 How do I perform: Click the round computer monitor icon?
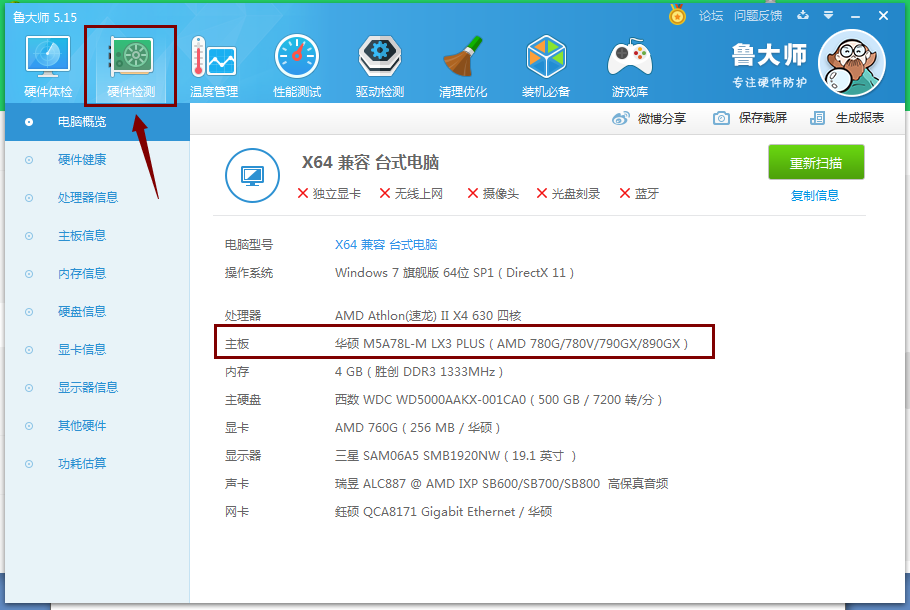(x=252, y=175)
